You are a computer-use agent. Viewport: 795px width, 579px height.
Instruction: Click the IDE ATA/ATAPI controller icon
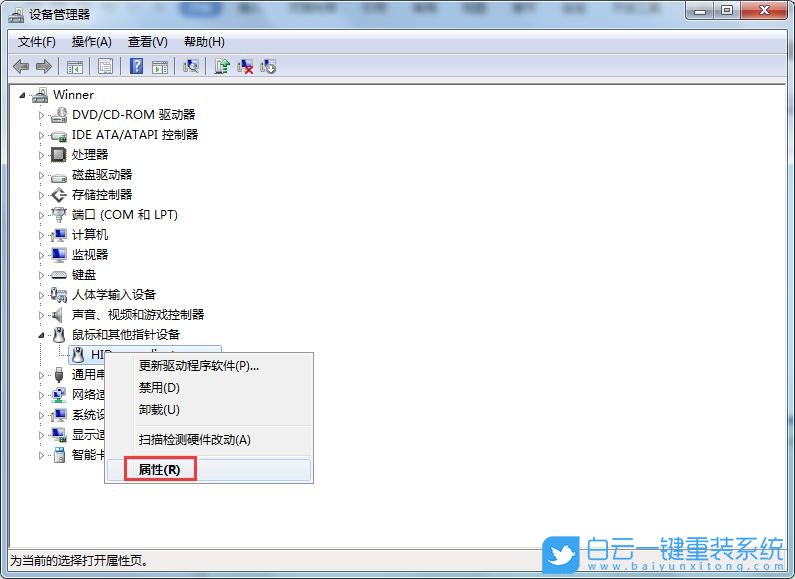coord(59,135)
